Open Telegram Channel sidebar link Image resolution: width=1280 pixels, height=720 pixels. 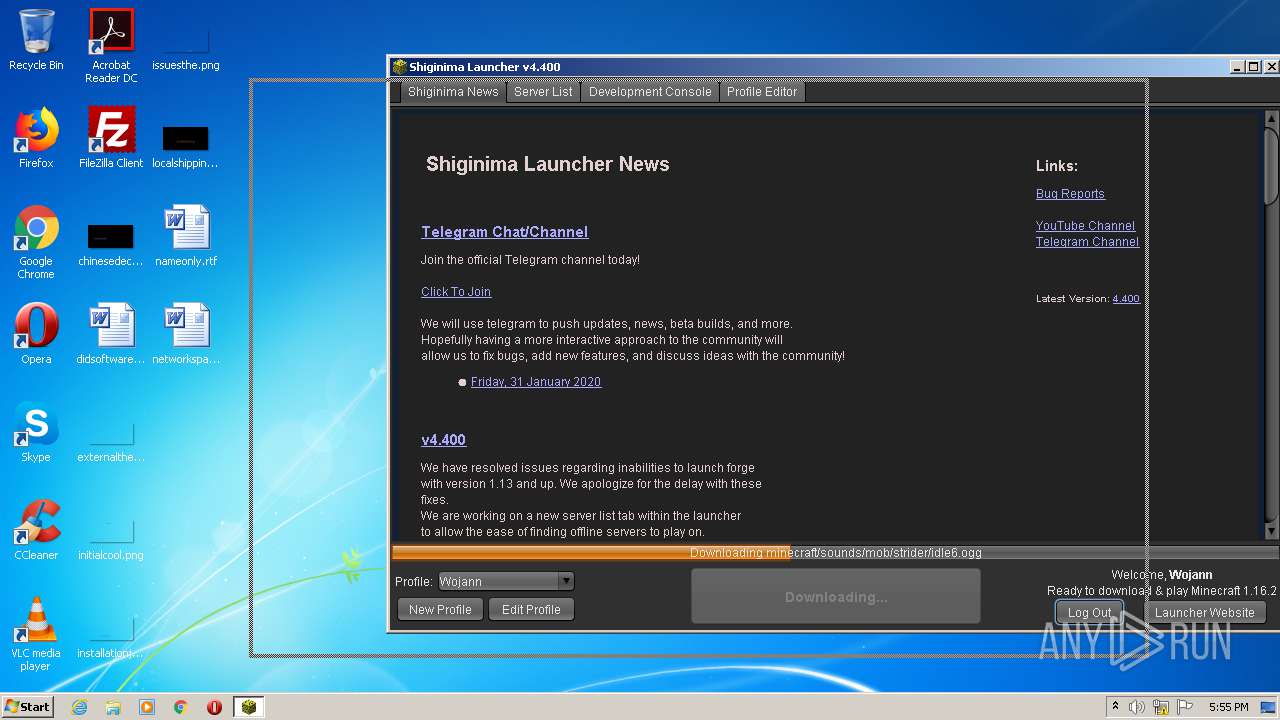coord(1087,242)
